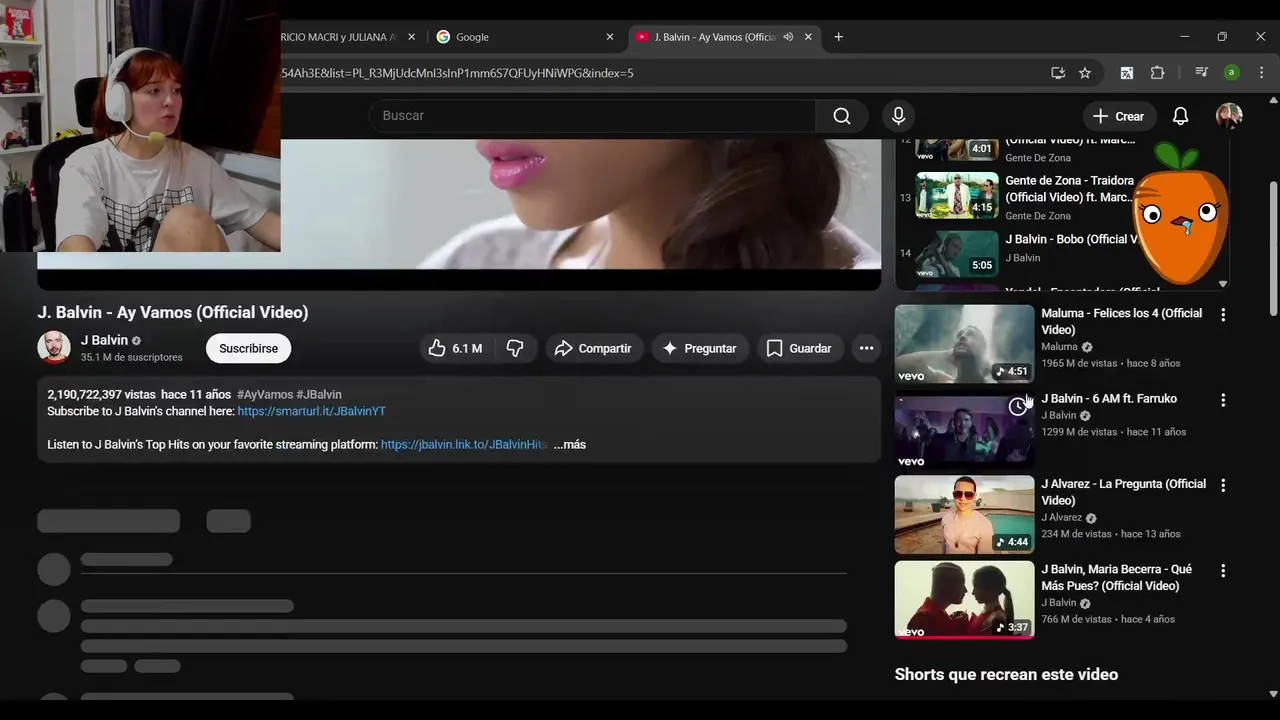Add 6 AM to Watch Later clock icon
The width and height of the screenshot is (1280, 720).
click(1017, 406)
